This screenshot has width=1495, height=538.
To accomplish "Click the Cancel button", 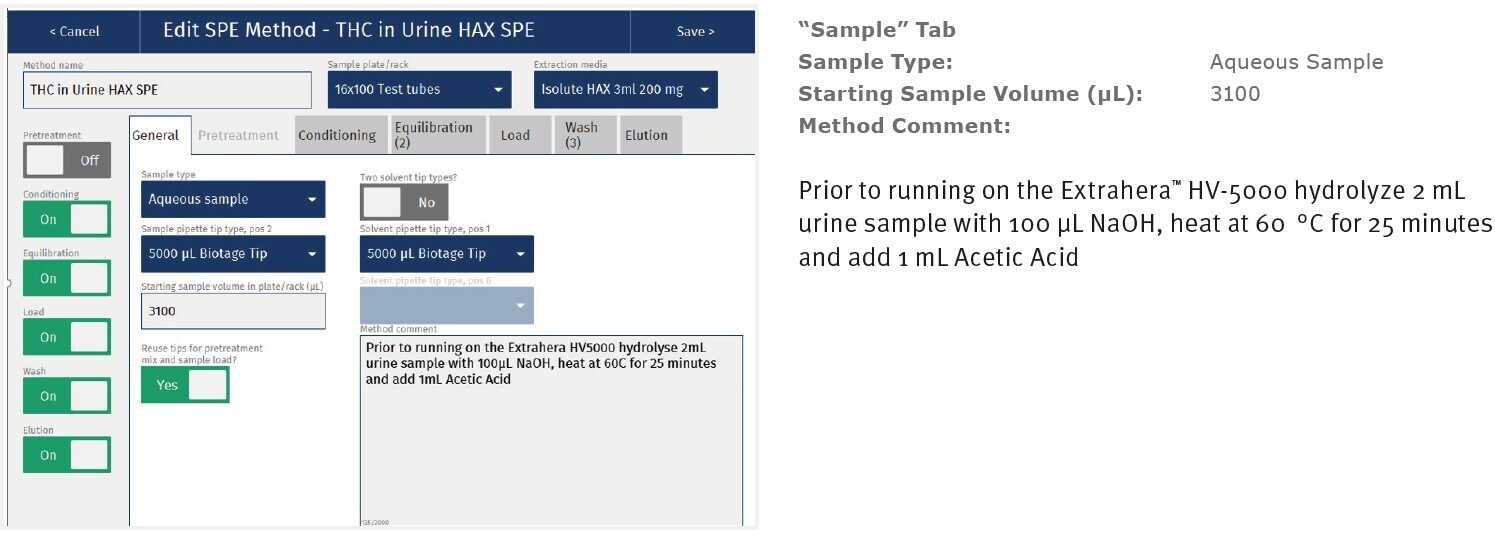I will click(73, 31).
